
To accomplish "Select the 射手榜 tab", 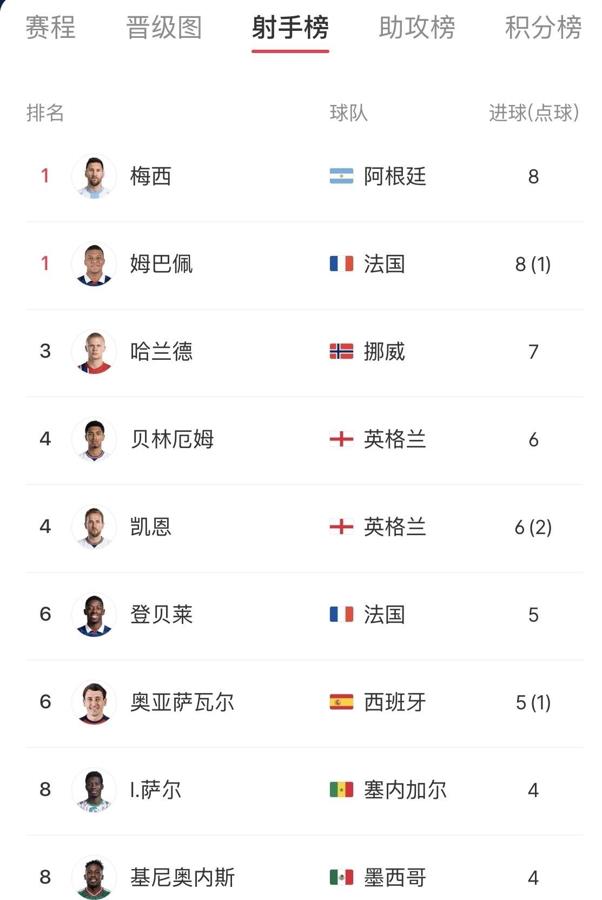I will [290, 28].
